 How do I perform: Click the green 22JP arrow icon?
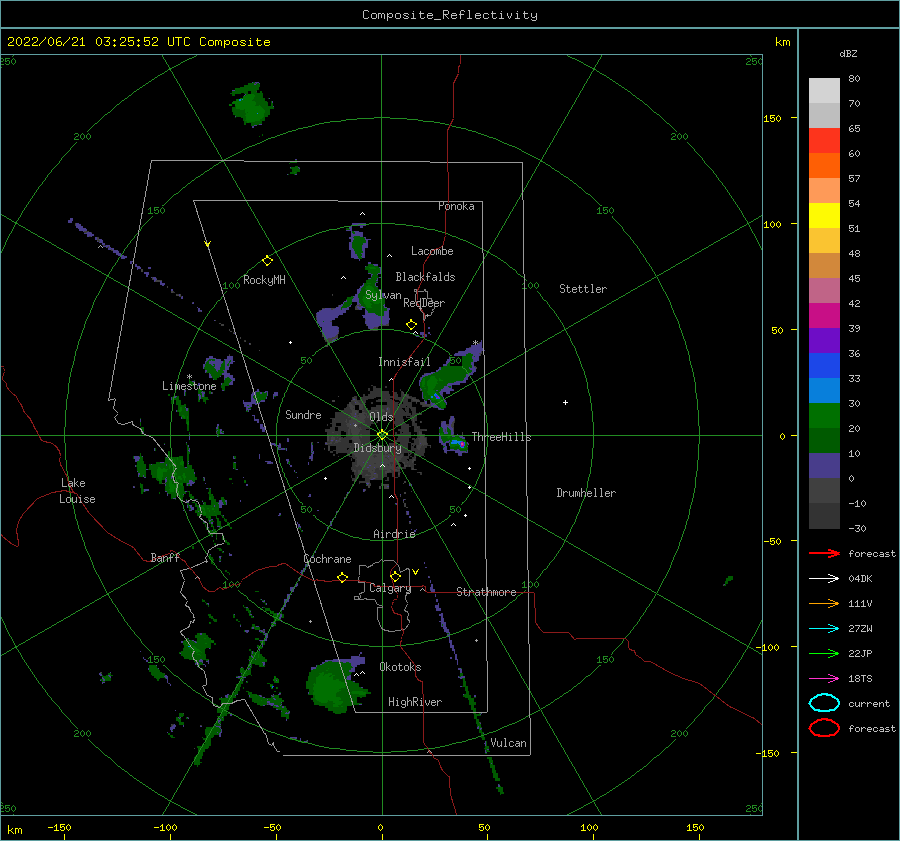point(824,653)
